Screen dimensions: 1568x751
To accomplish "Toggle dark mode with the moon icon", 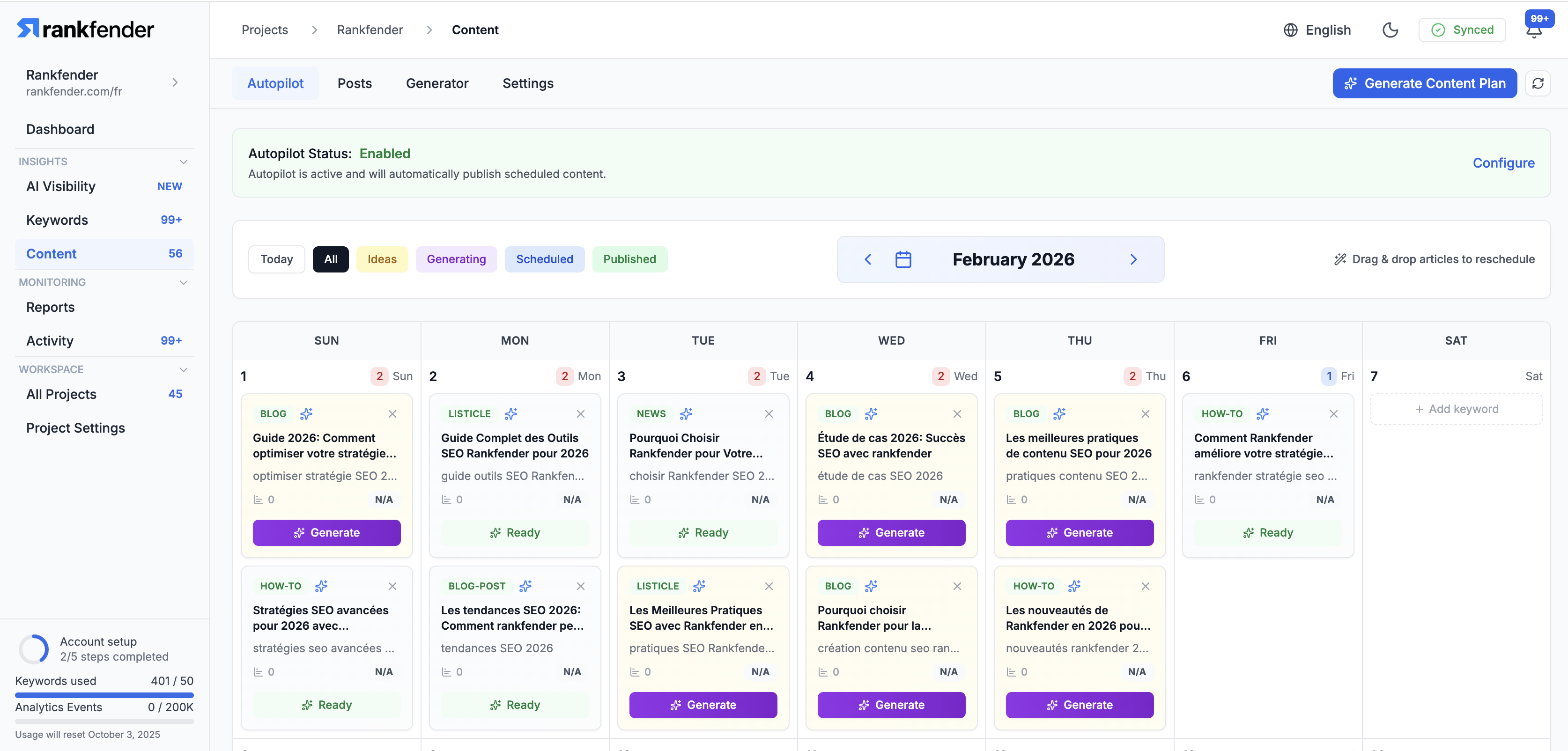I will pos(1390,30).
